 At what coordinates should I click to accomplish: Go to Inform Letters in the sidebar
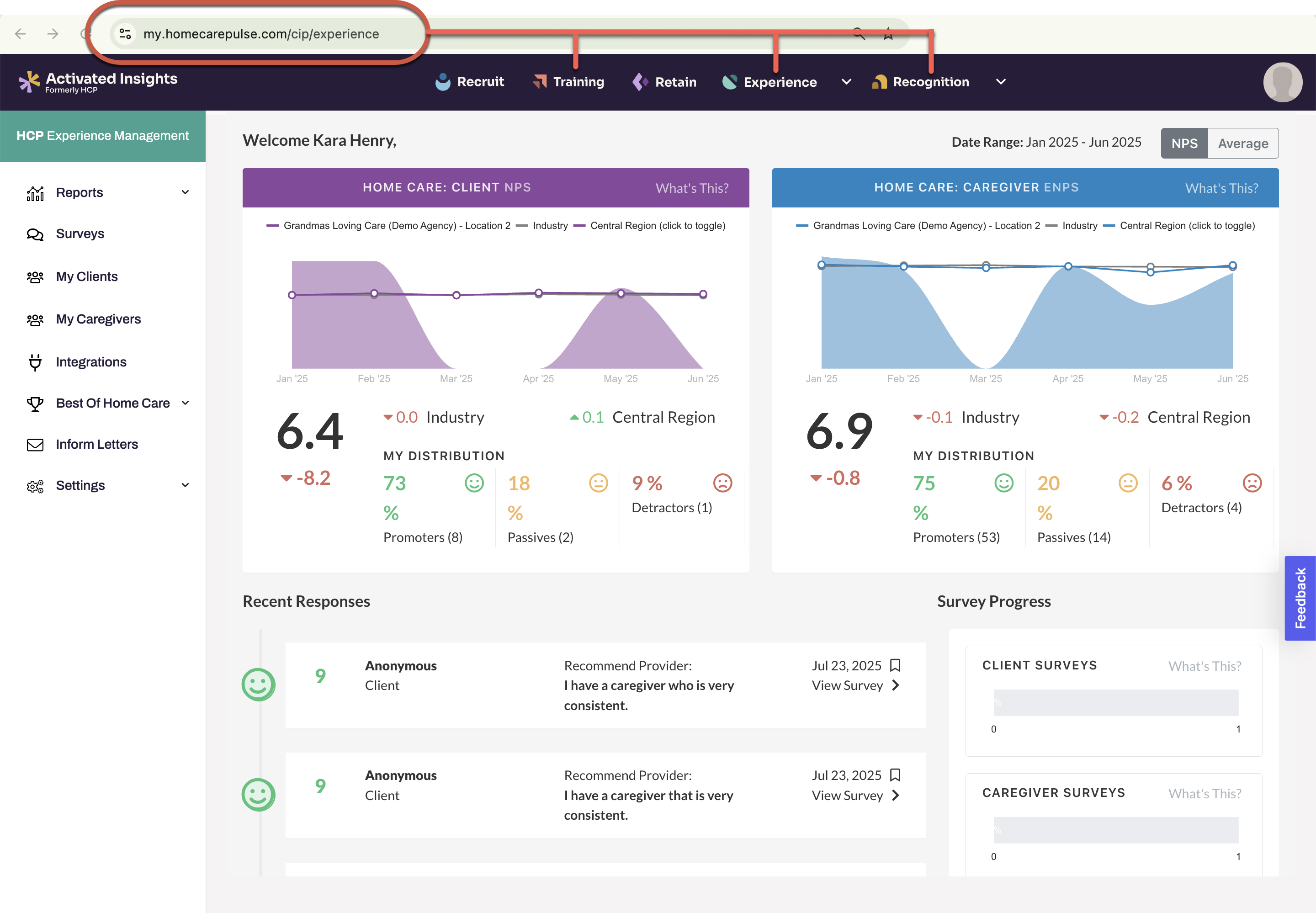click(x=96, y=444)
